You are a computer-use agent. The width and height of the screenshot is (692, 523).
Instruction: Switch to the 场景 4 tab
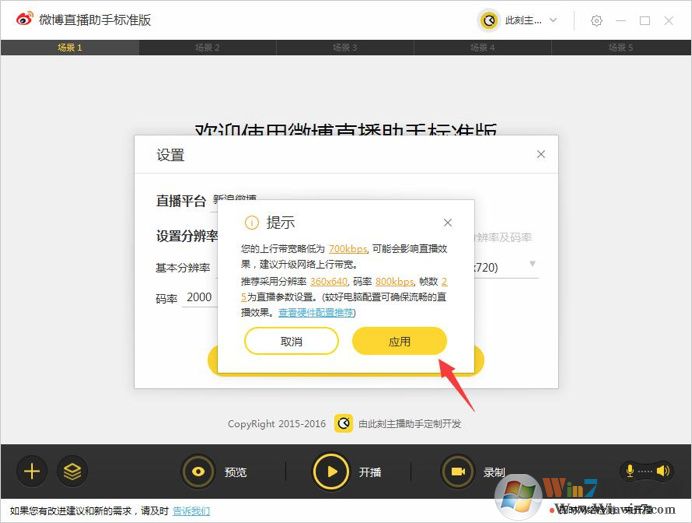click(482, 48)
